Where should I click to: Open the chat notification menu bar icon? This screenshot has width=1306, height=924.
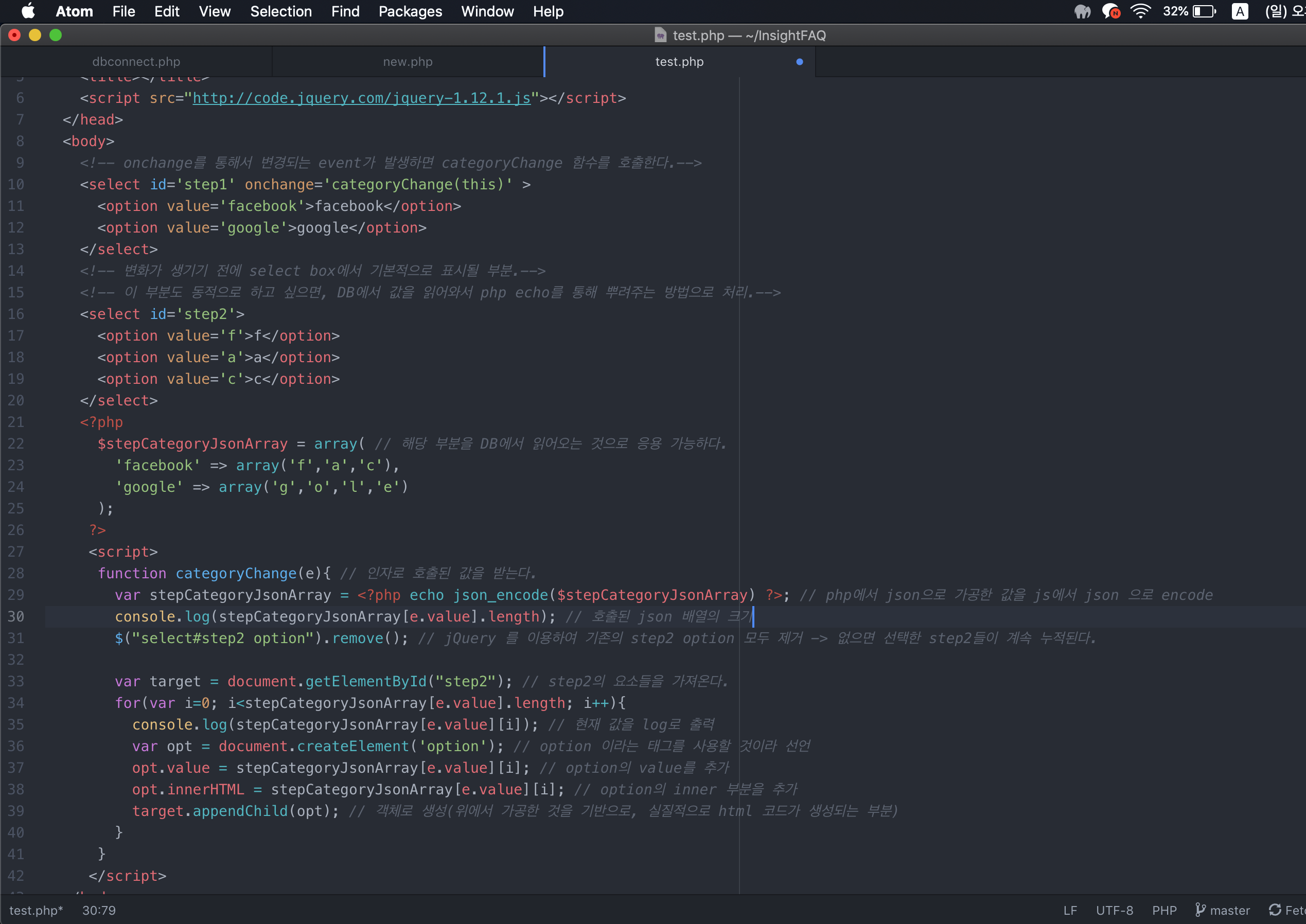point(1110,11)
